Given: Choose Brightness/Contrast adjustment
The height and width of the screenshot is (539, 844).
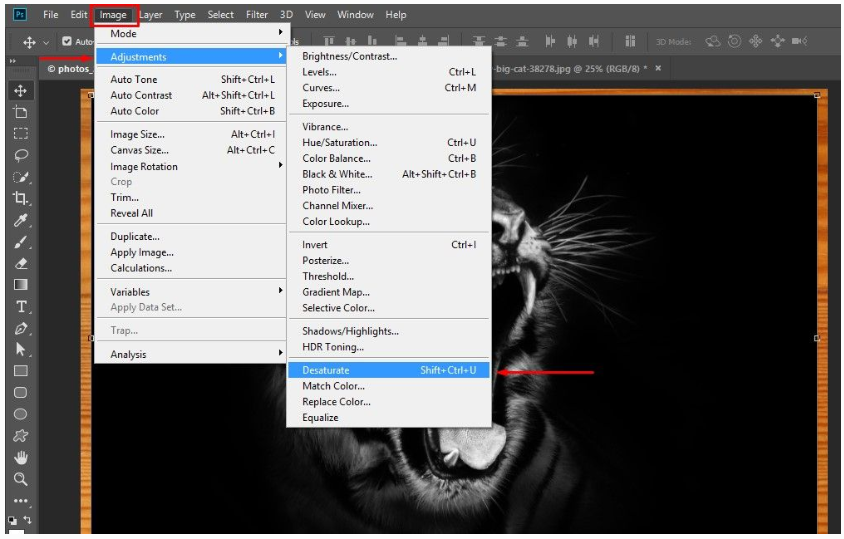Looking at the screenshot, I should (389, 56).
